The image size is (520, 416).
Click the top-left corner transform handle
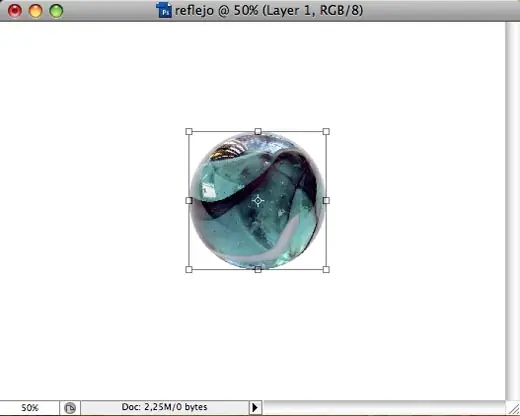pos(189,132)
